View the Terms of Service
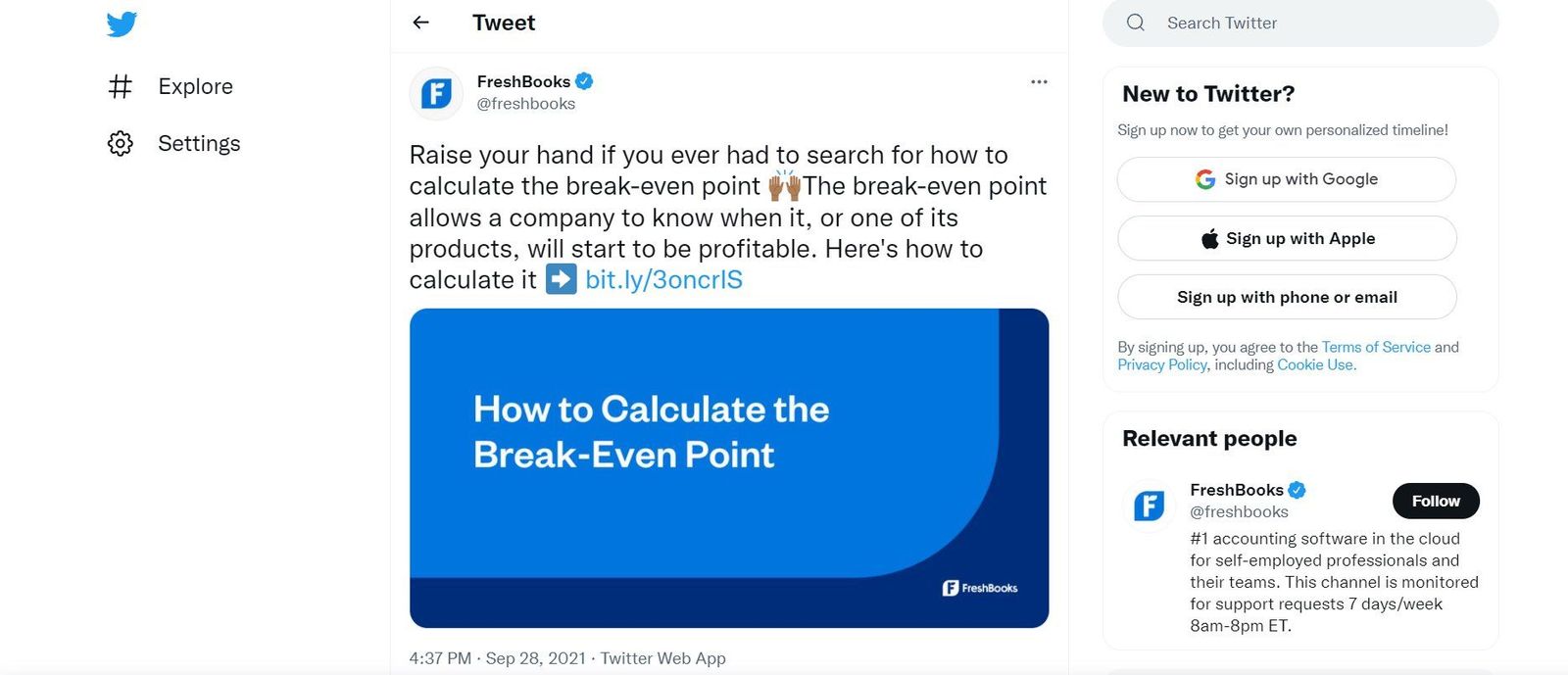 [x=1376, y=347]
